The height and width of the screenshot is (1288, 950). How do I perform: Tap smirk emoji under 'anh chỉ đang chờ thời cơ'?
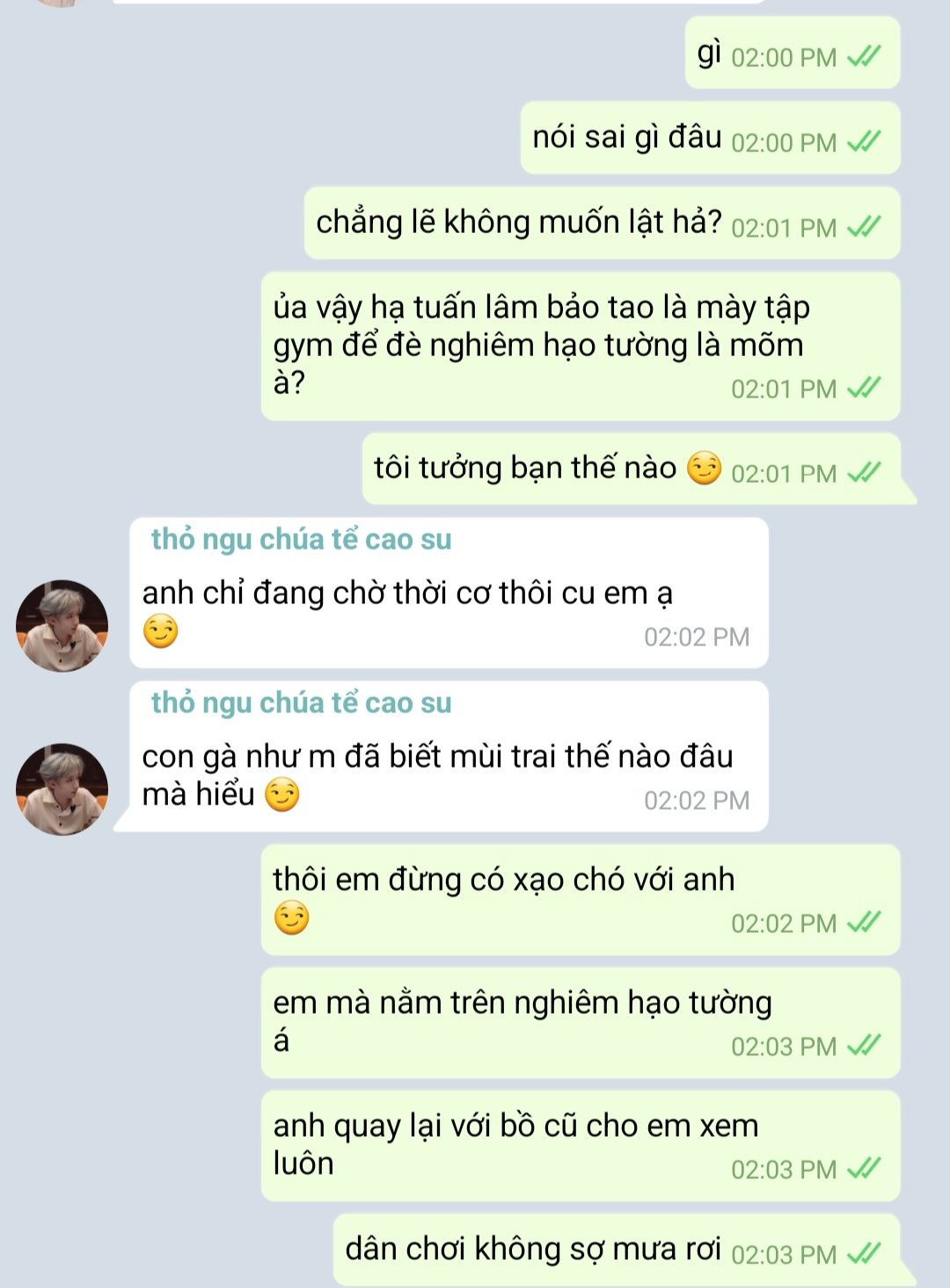click(160, 631)
